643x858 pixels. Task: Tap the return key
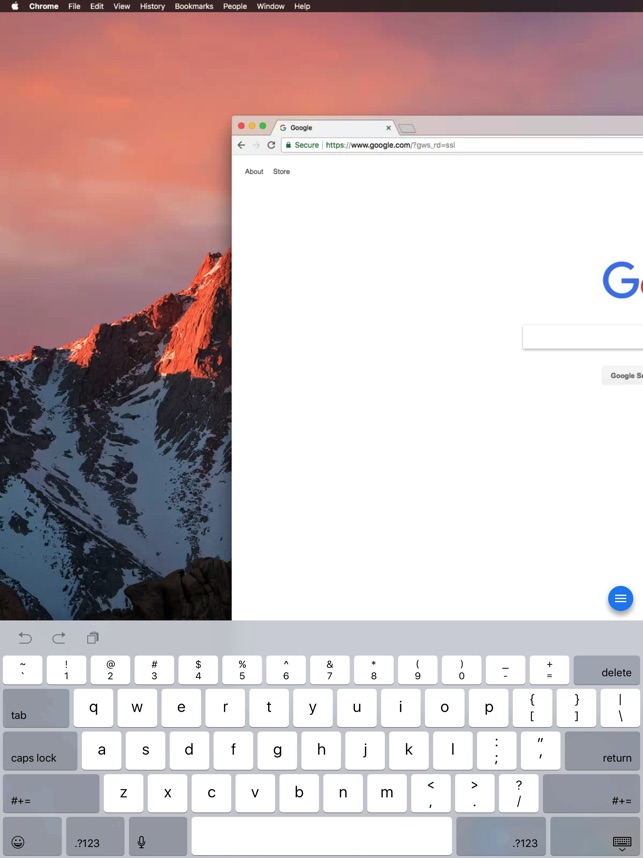[602, 751]
